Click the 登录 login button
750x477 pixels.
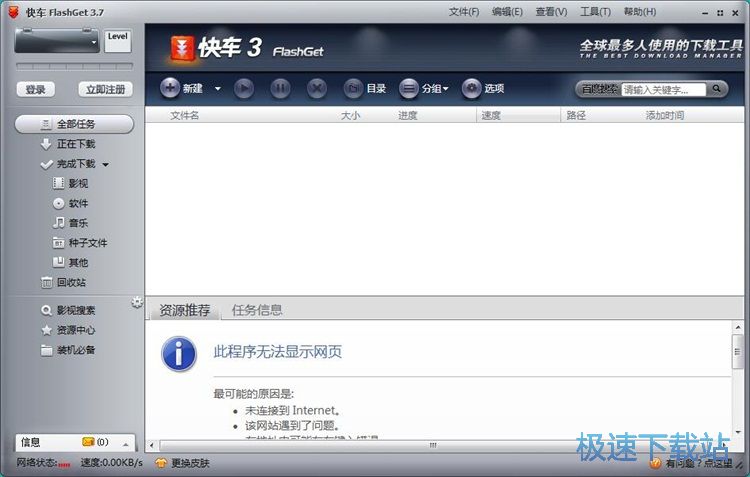coord(35,89)
